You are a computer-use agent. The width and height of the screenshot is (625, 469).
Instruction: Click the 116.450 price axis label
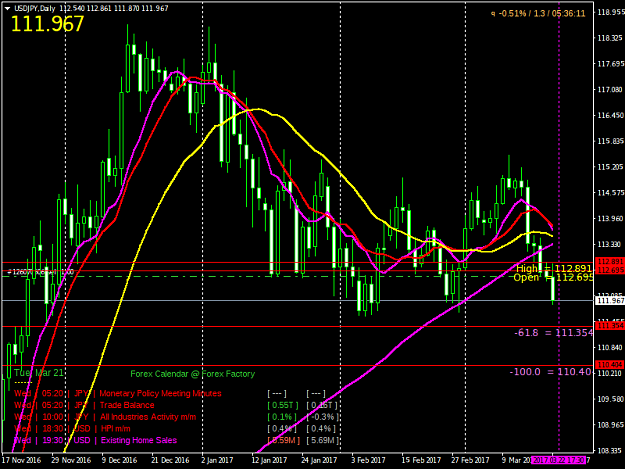coord(610,116)
